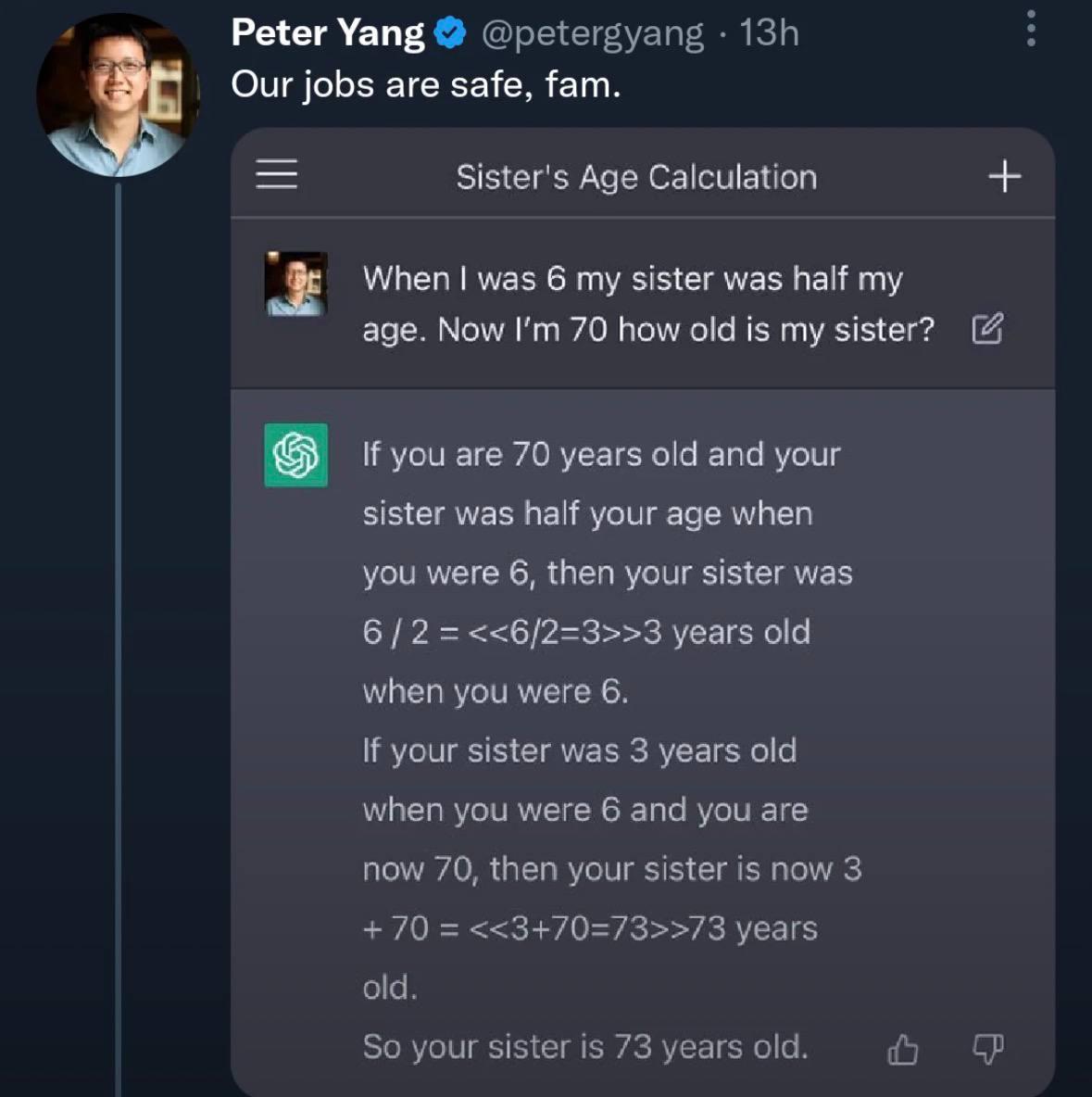Screen dimensions: 1092x1097
Task: Click Peter Yang's display name
Action: (x=326, y=32)
